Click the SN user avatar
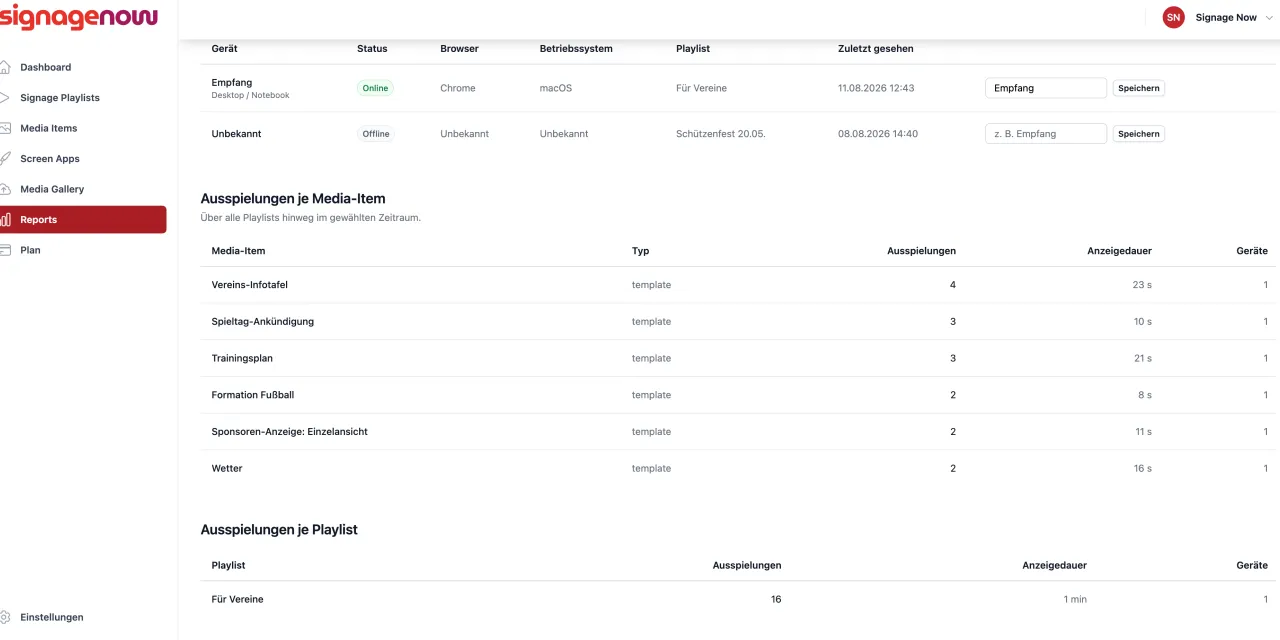Screen dimensions: 1280x640 pos(1173,17)
